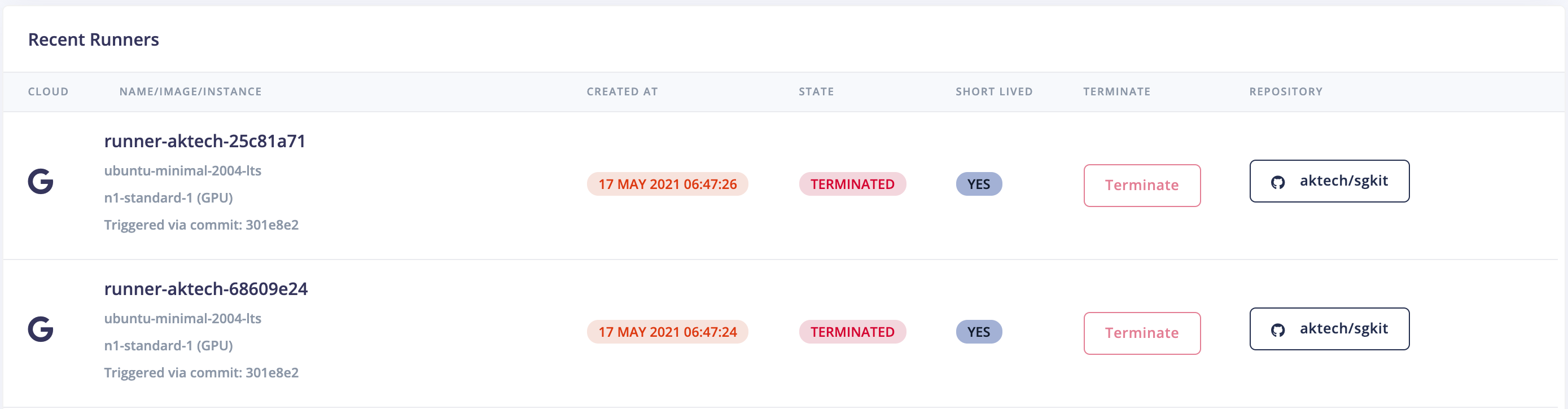Screen dimensions: 1568x409
Task: Select the YES short-lived badge for runner-aktech-68609e24
Action: pyautogui.click(x=979, y=332)
